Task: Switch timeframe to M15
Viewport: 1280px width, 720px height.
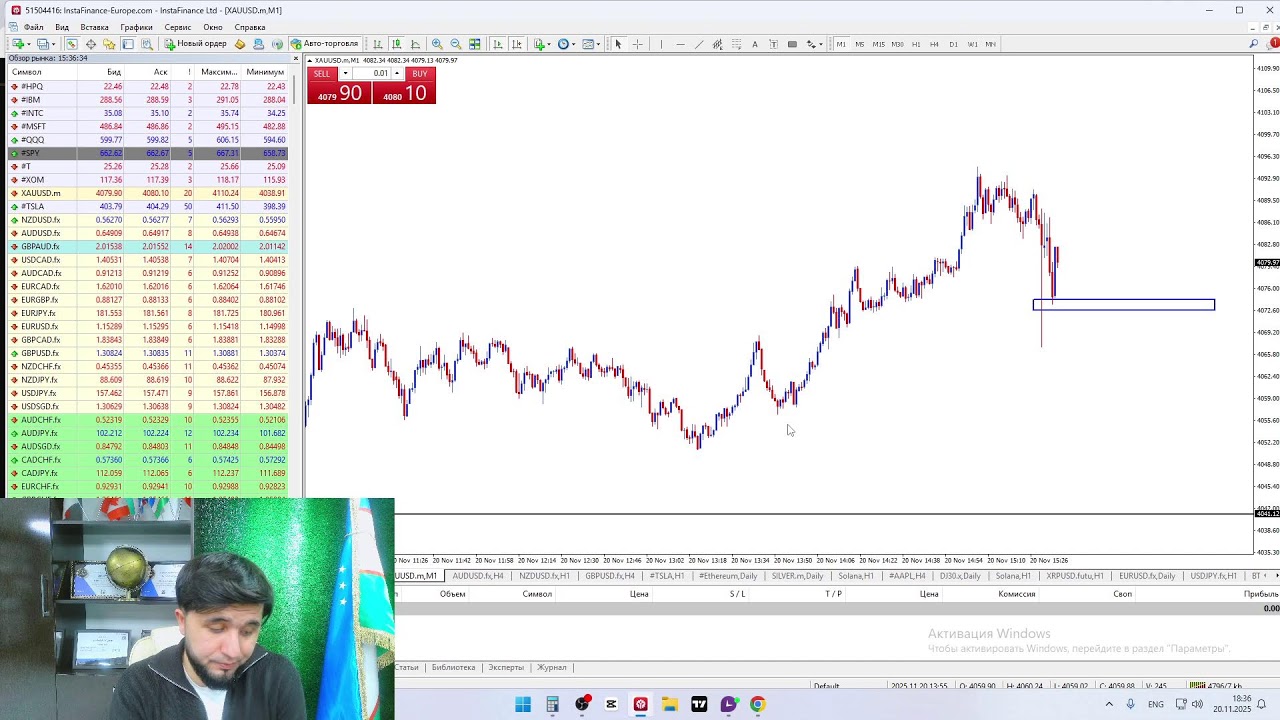Action: (878, 44)
